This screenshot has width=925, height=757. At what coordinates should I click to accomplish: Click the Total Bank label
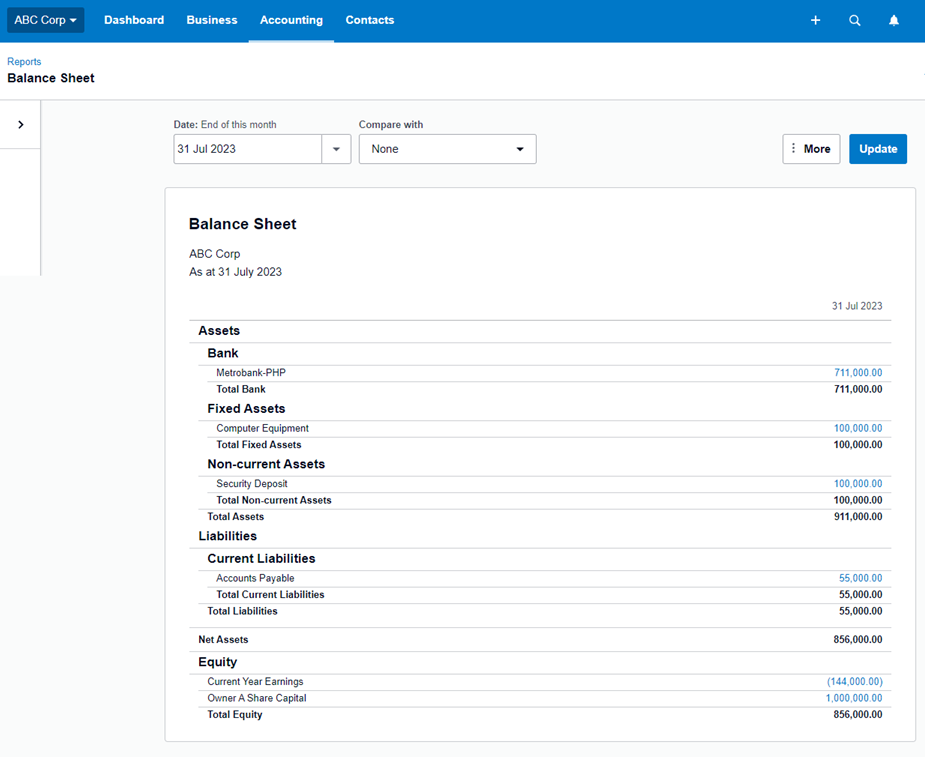[241, 389]
